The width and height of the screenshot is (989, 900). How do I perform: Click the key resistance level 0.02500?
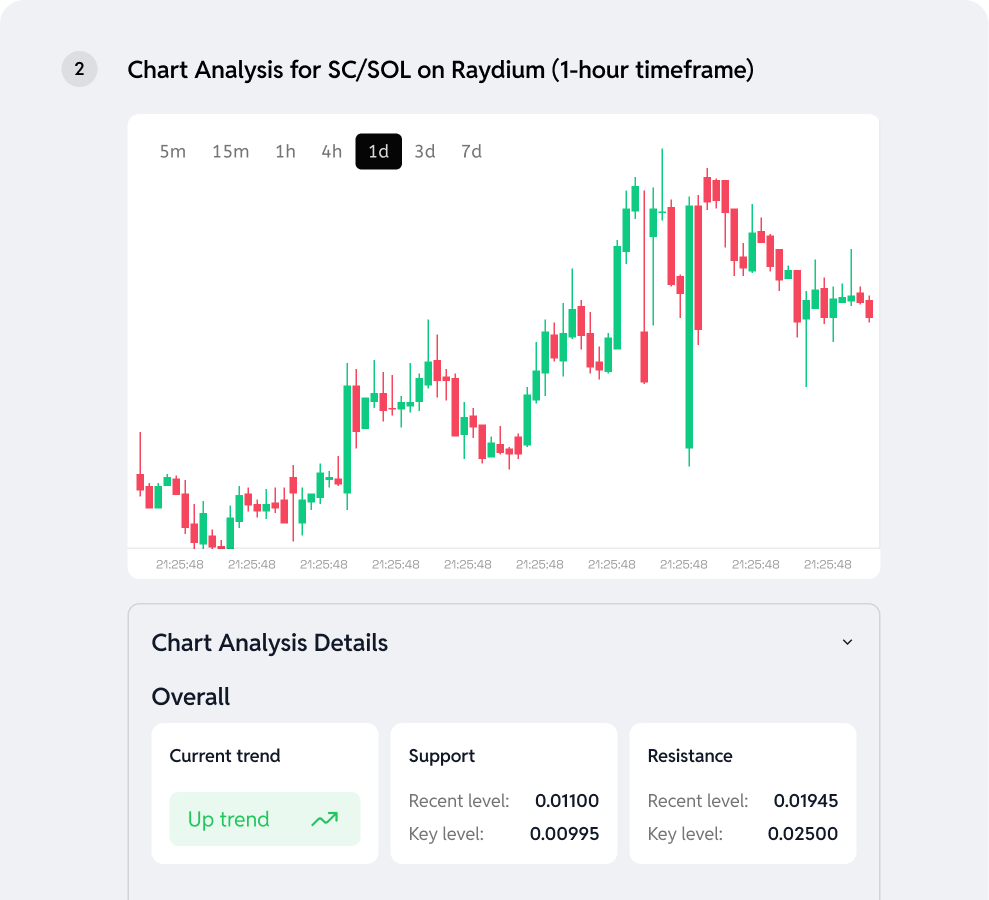click(x=802, y=833)
